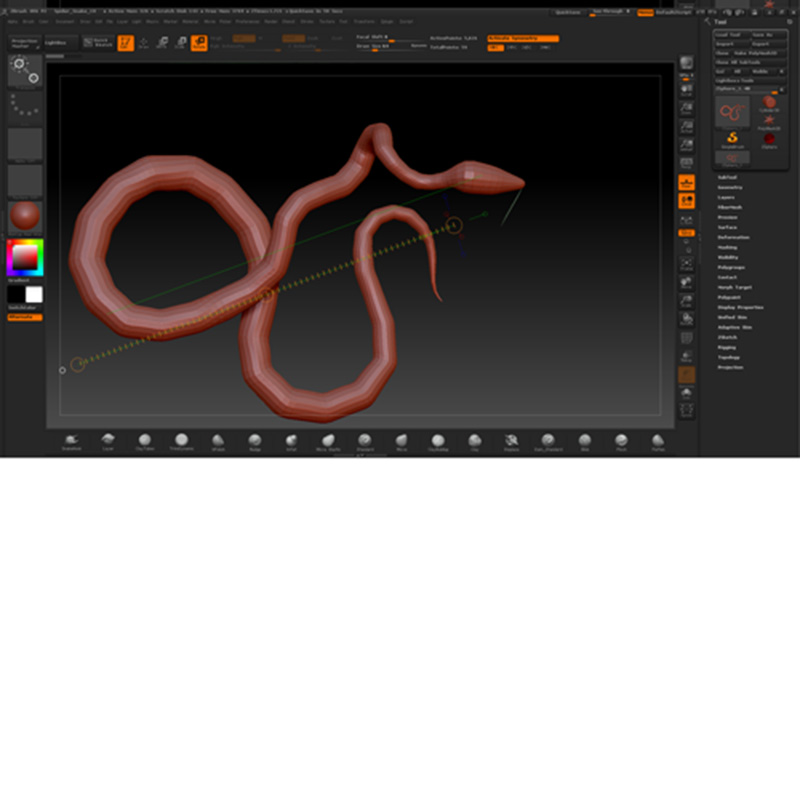The height and width of the screenshot is (800, 800).
Task: Choose the Dam_Standard brush
Action: (548, 442)
